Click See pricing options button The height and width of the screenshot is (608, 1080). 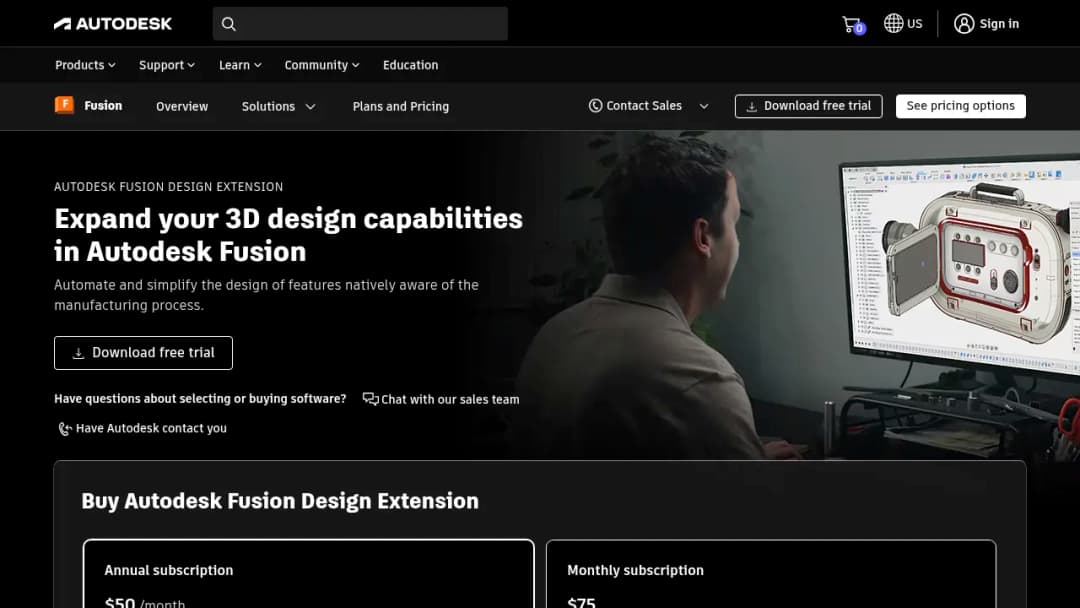[961, 106]
